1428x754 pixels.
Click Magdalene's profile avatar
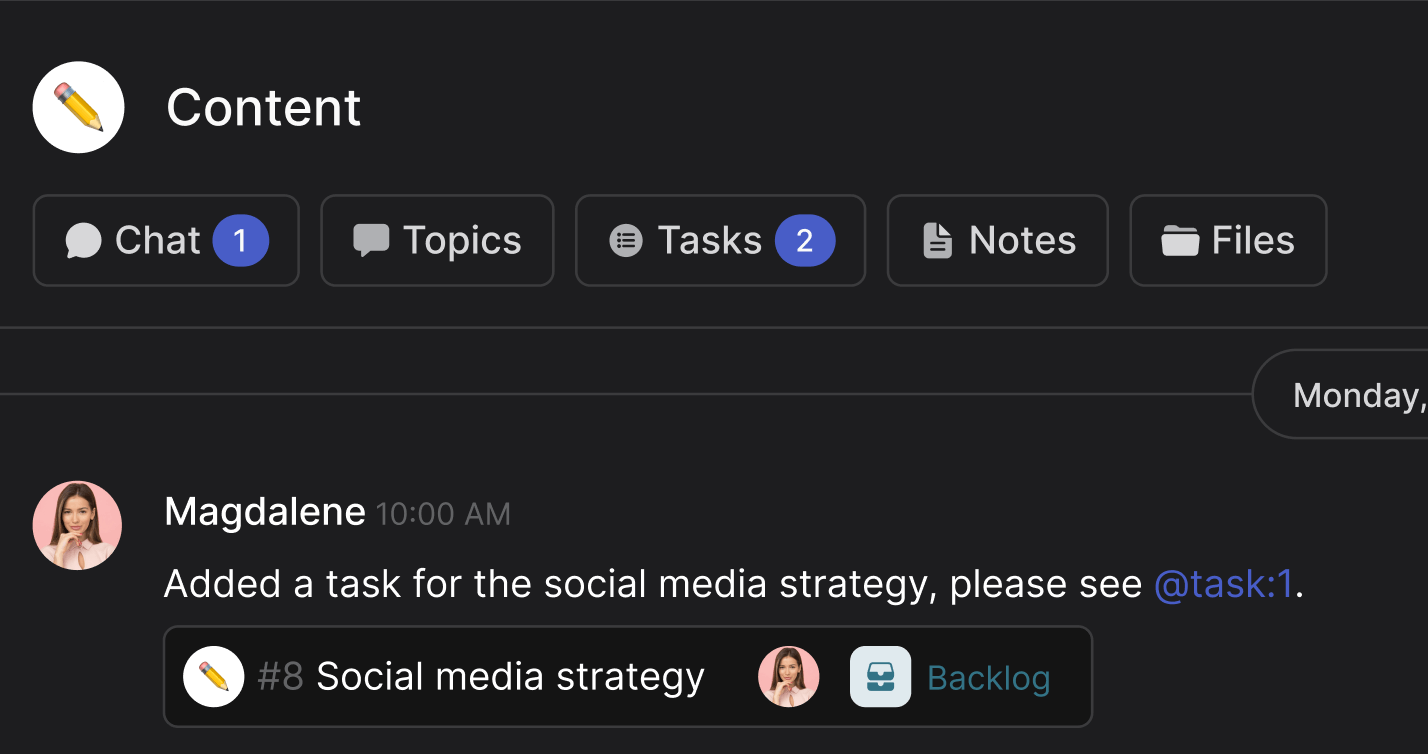point(77,525)
